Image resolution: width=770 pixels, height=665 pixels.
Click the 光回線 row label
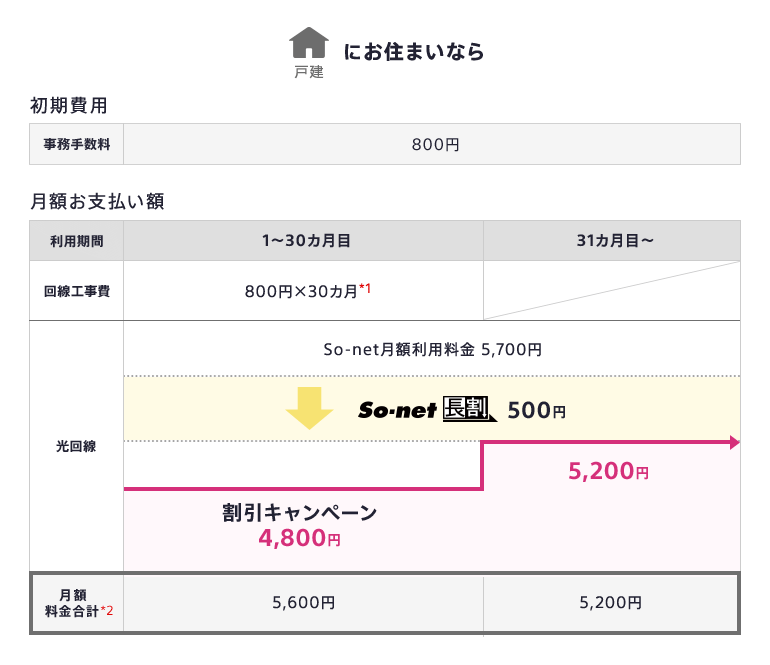pos(76,446)
